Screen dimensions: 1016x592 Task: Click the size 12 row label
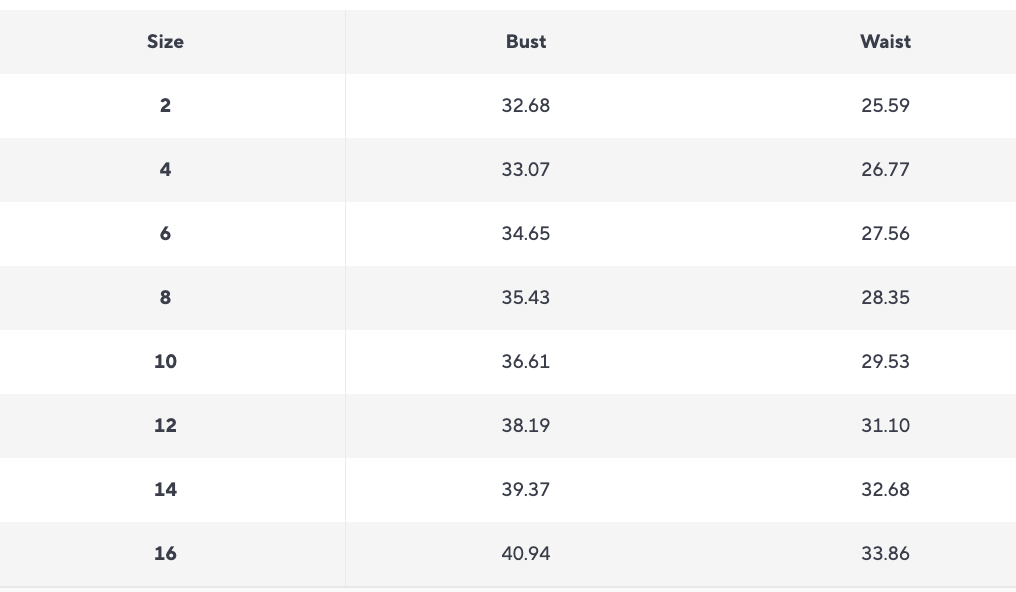coord(165,426)
